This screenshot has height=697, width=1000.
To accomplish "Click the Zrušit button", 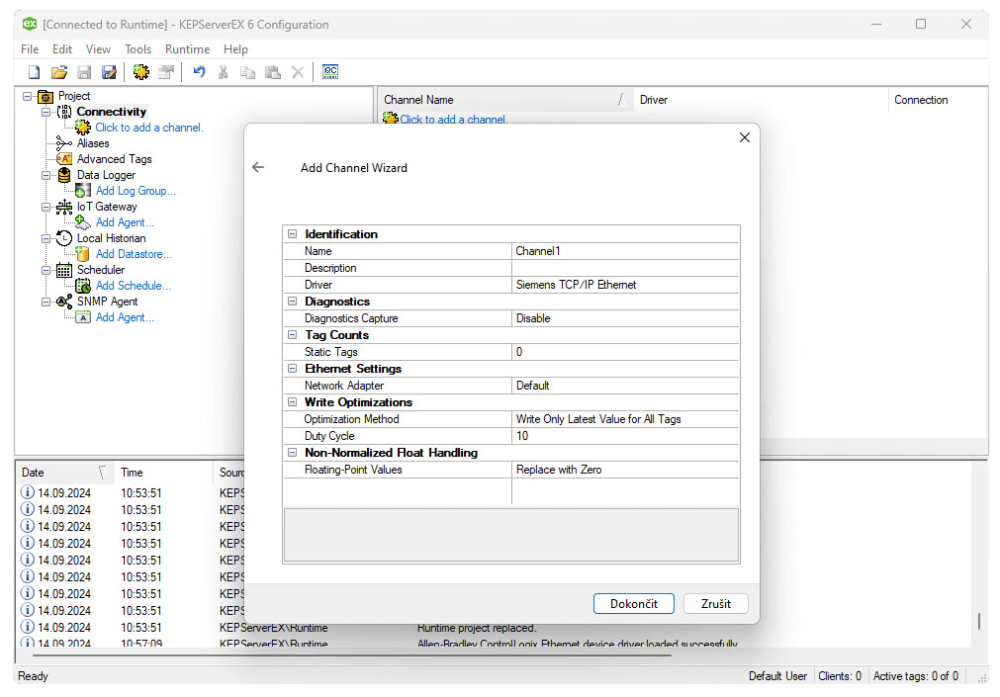I will click(715, 604).
